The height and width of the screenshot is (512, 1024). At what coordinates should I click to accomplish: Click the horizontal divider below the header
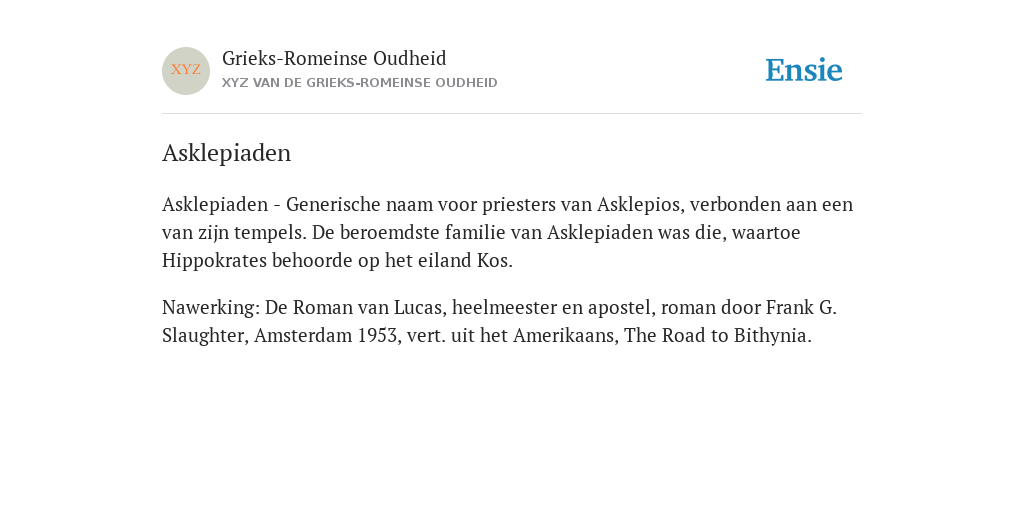click(x=512, y=114)
